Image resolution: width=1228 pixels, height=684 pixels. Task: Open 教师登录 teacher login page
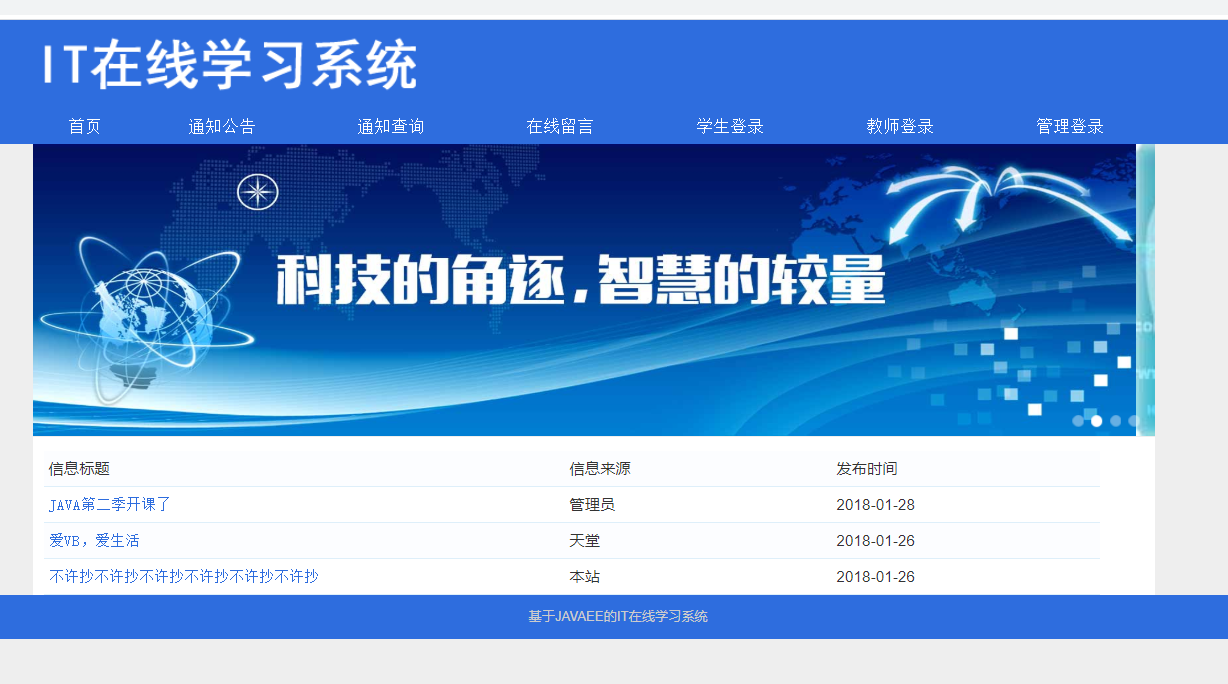[x=900, y=126]
